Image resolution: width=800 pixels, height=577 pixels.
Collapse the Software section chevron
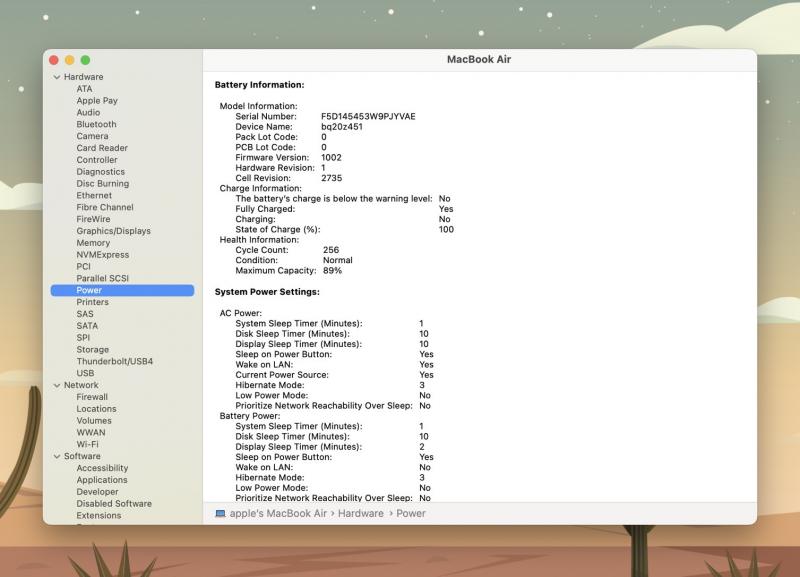57,457
